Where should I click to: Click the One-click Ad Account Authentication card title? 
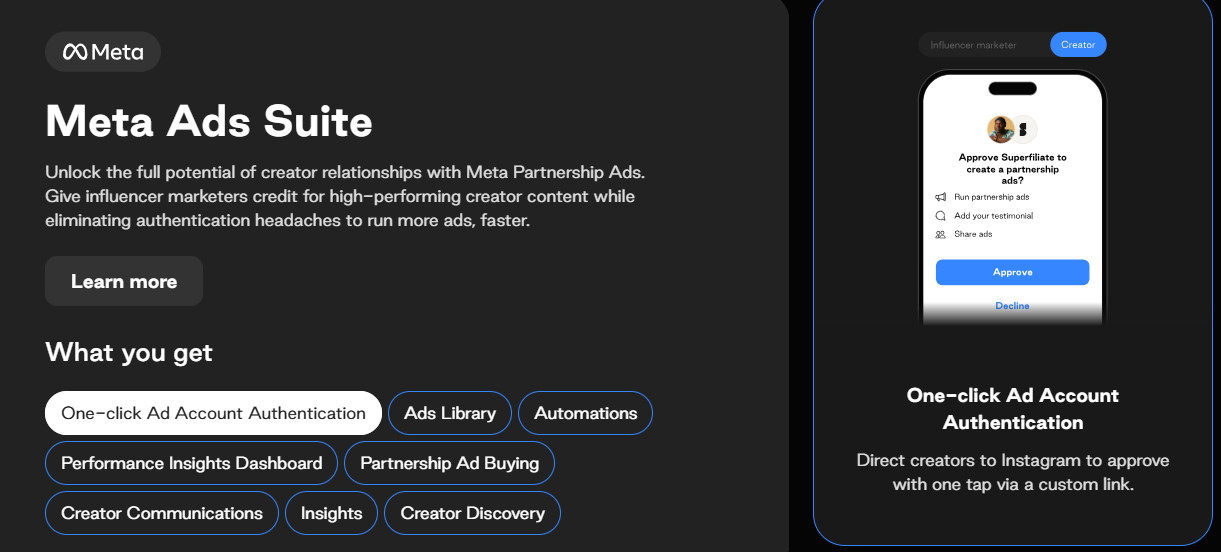coord(1013,408)
